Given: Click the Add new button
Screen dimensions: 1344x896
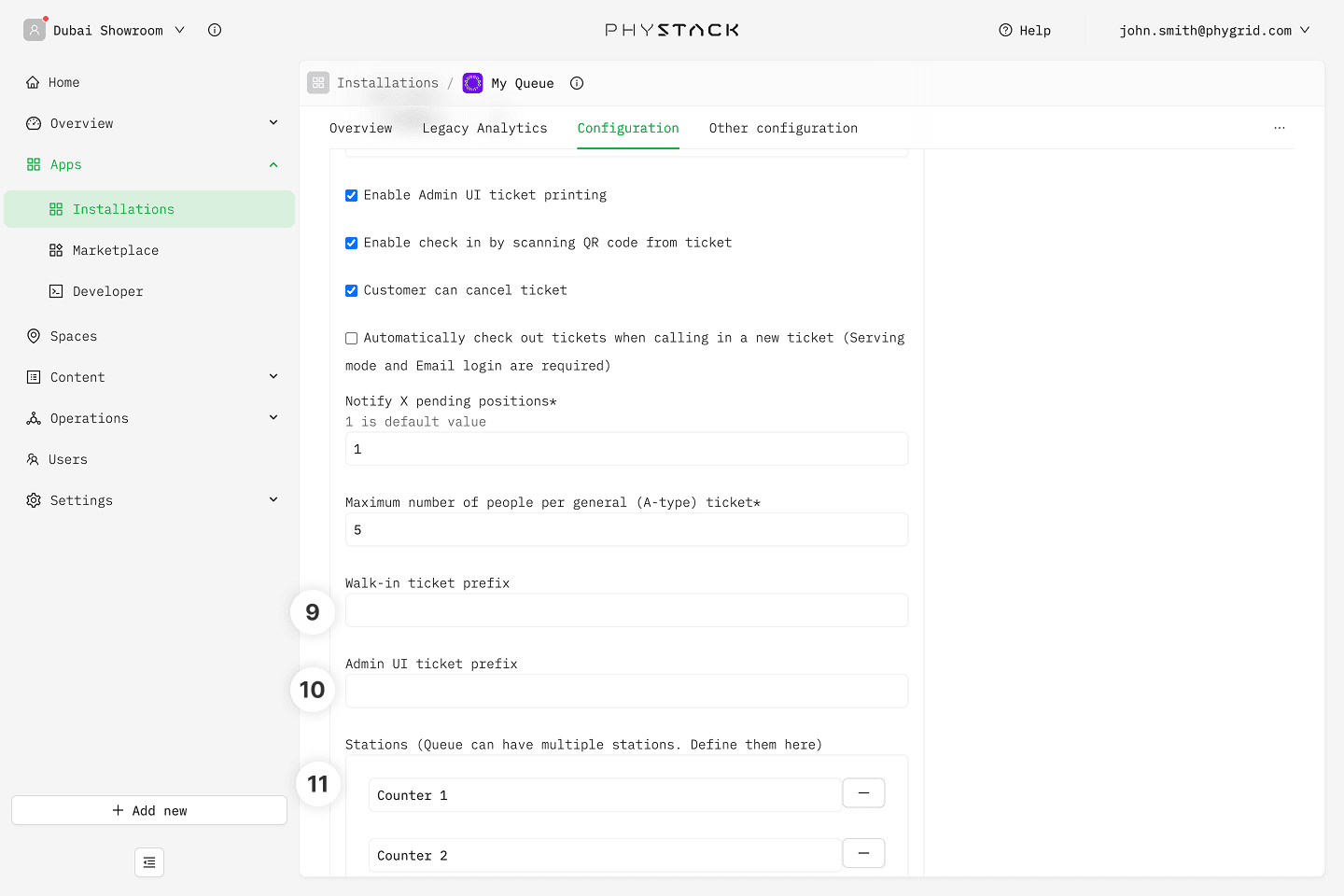Looking at the screenshot, I should click(x=149, y=810).
